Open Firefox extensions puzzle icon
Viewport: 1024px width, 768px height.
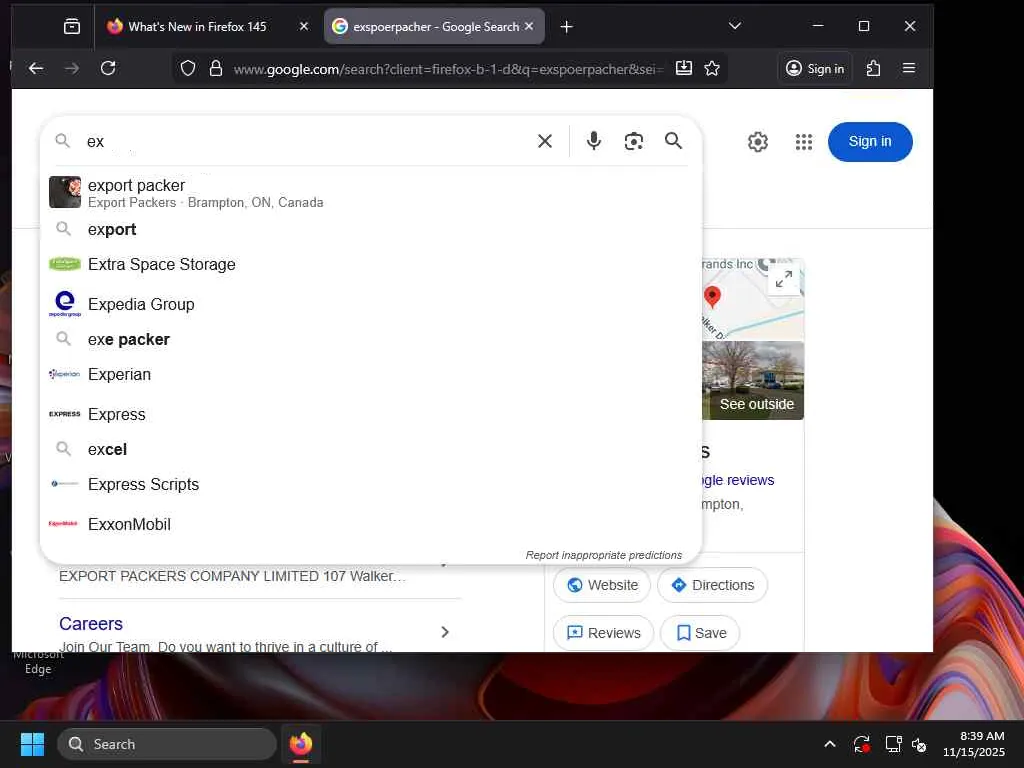tap(873, 68)
